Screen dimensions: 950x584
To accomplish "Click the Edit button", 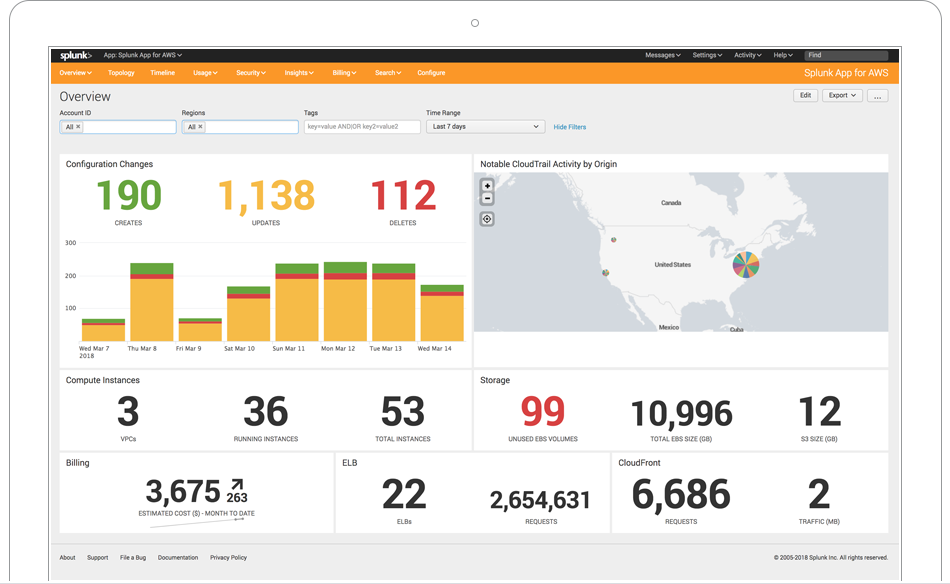I will click(x=806, y=96).
